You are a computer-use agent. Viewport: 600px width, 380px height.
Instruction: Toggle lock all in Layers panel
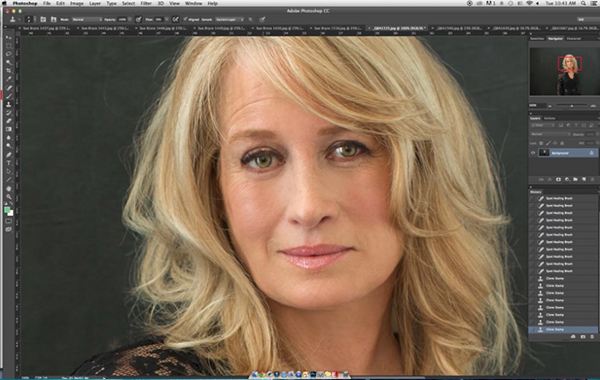(x=562, y=143)
